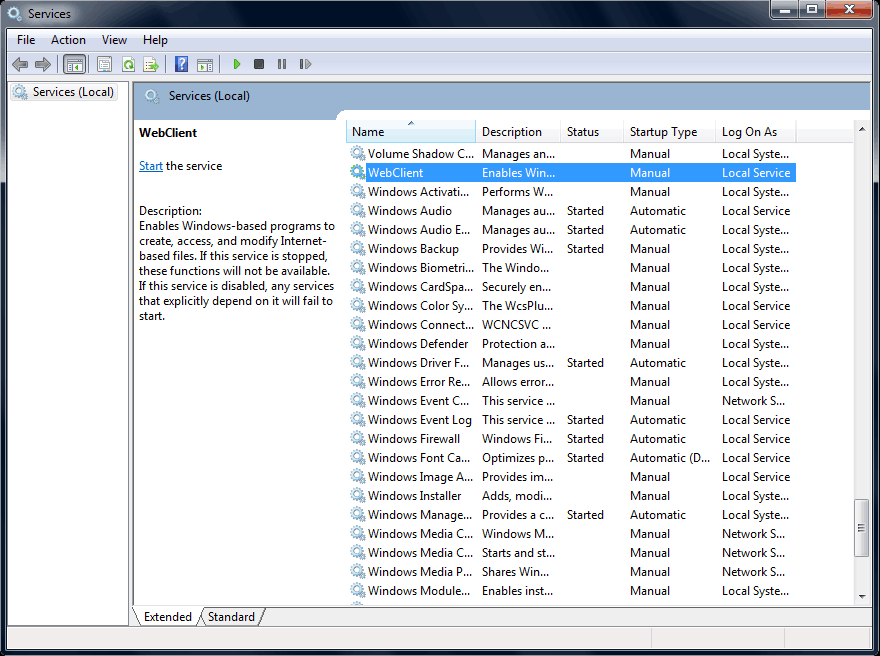The height and width of the screenshot is (656, 880).
Task: Click the Refresh toolbar icon
Action: tap(128, 64)
